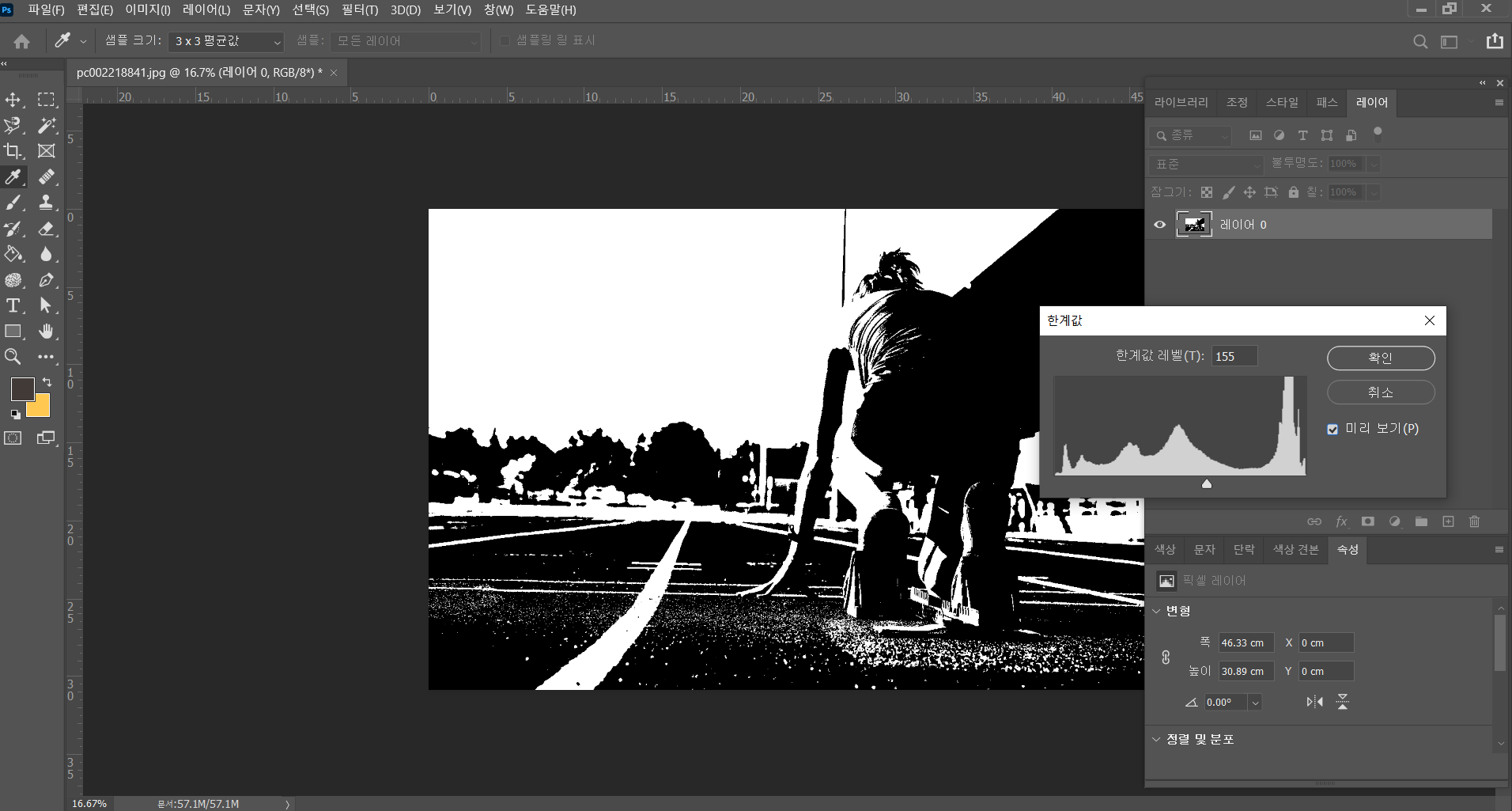
Task: Open the 샘플 크기 dropdown
Action: (226, 41)
